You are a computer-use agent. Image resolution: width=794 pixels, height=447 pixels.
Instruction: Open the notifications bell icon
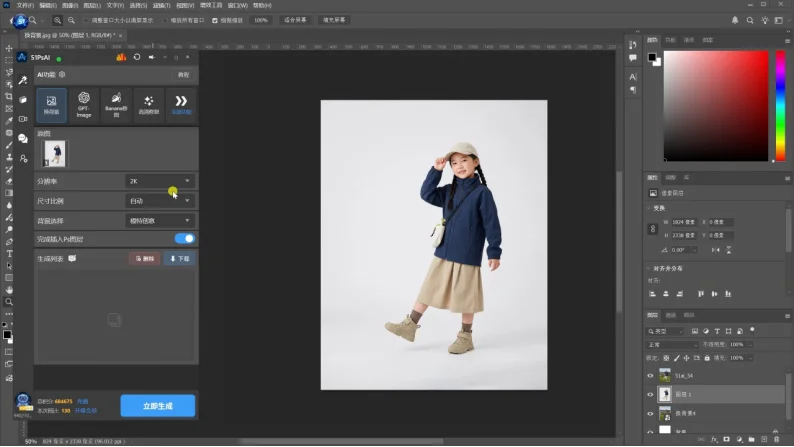[735, 20]
